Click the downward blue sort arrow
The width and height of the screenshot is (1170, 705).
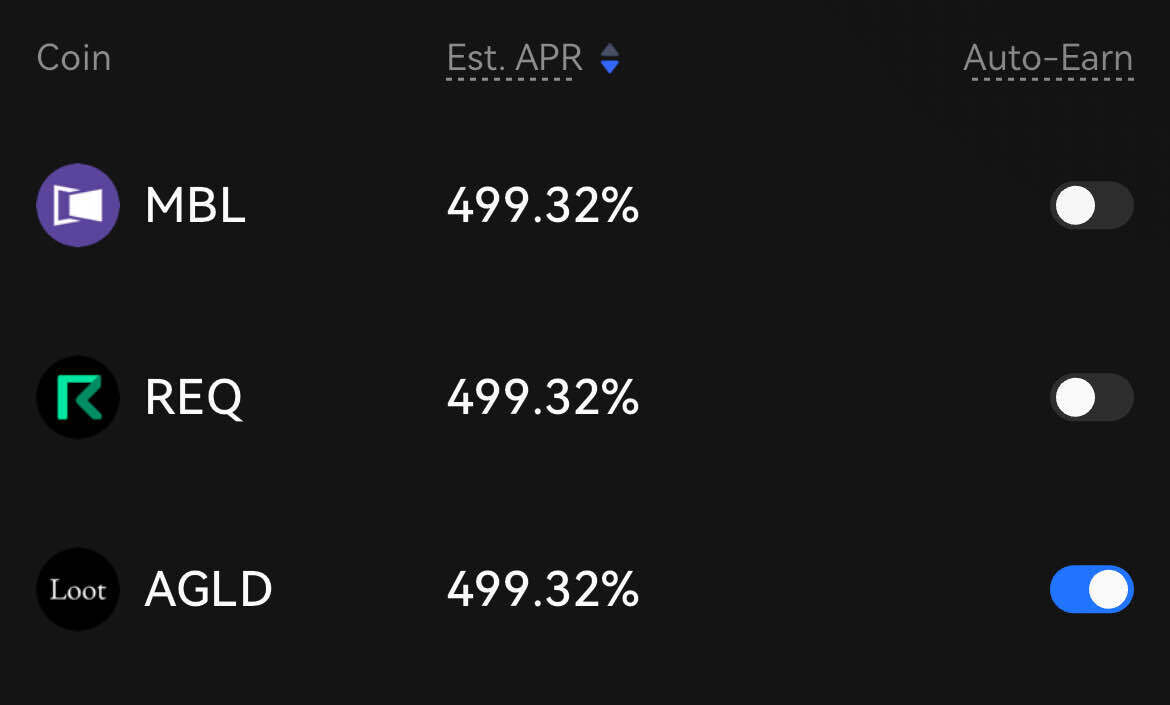[609, 67]
